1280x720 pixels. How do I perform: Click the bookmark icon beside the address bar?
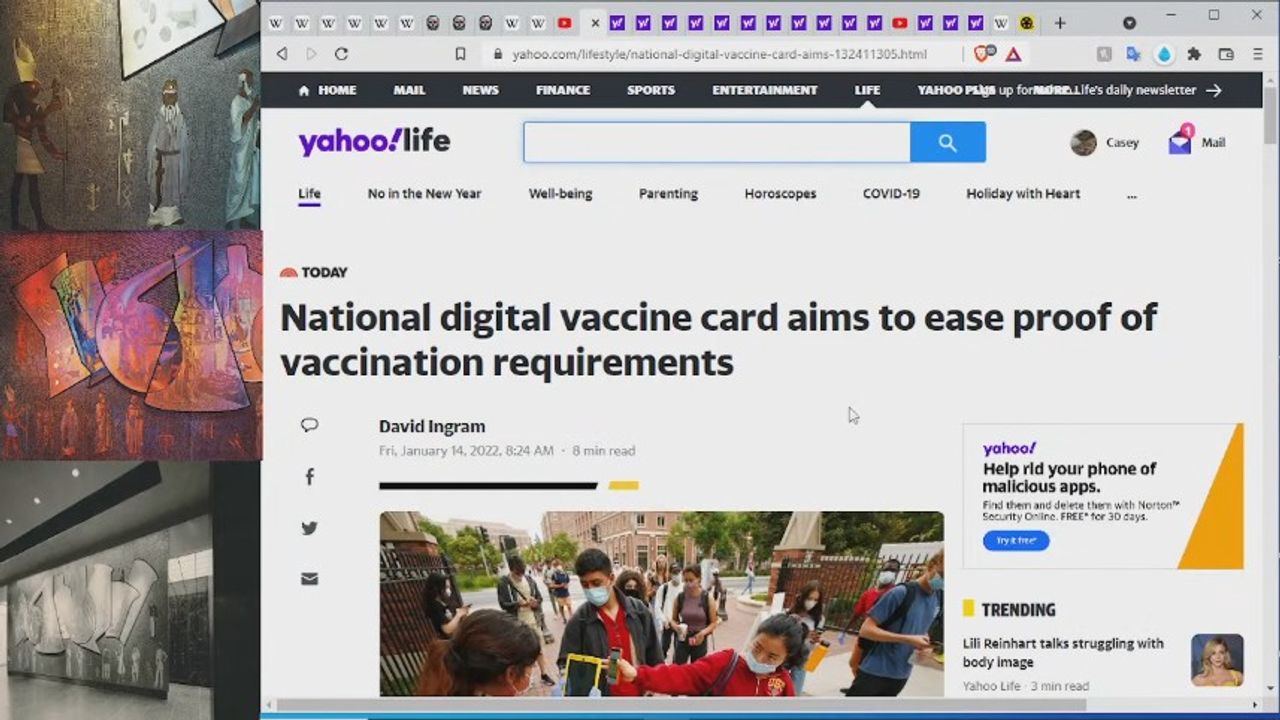[460, 54]
